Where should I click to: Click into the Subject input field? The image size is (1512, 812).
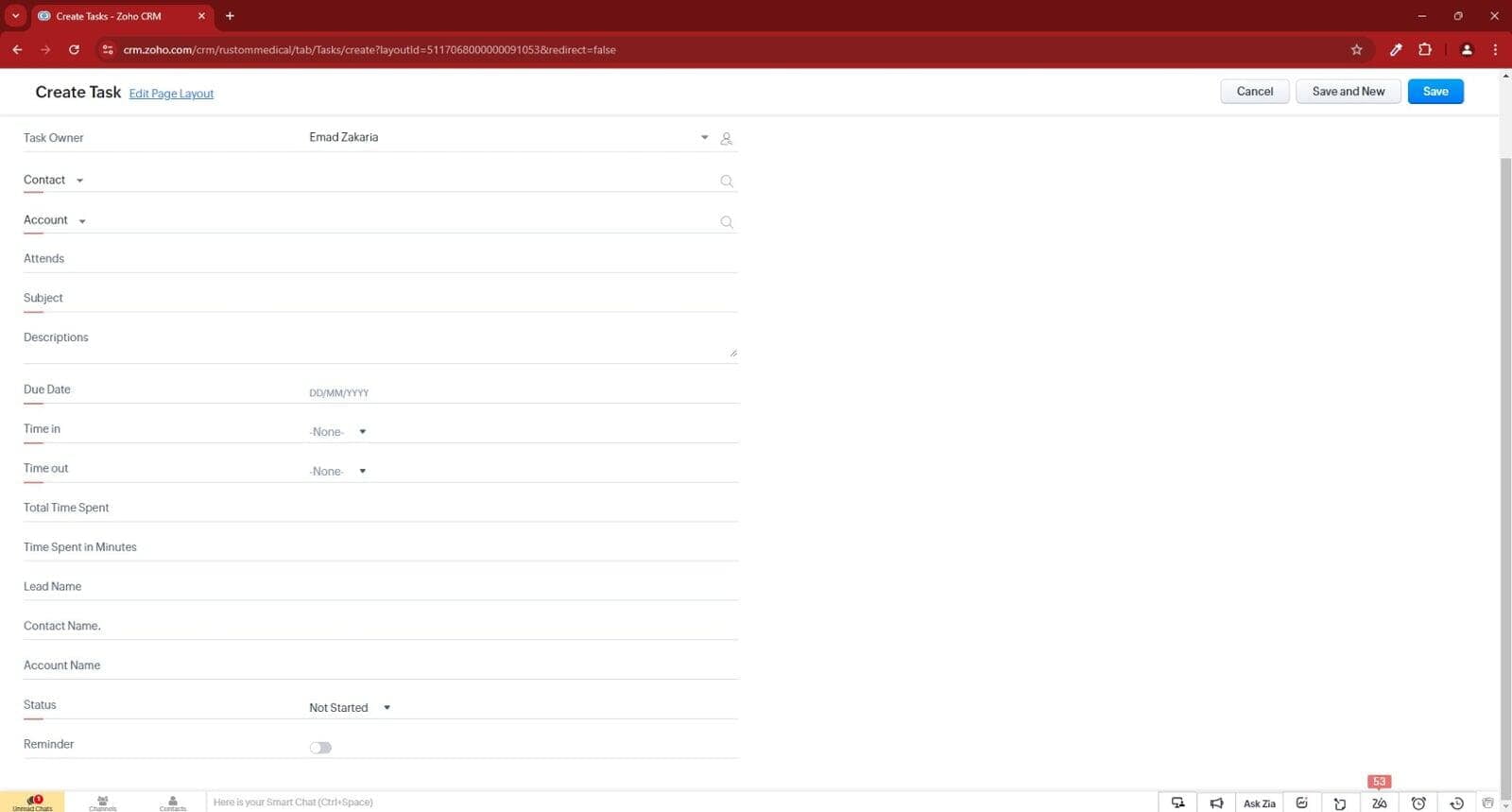pos(523,299)
